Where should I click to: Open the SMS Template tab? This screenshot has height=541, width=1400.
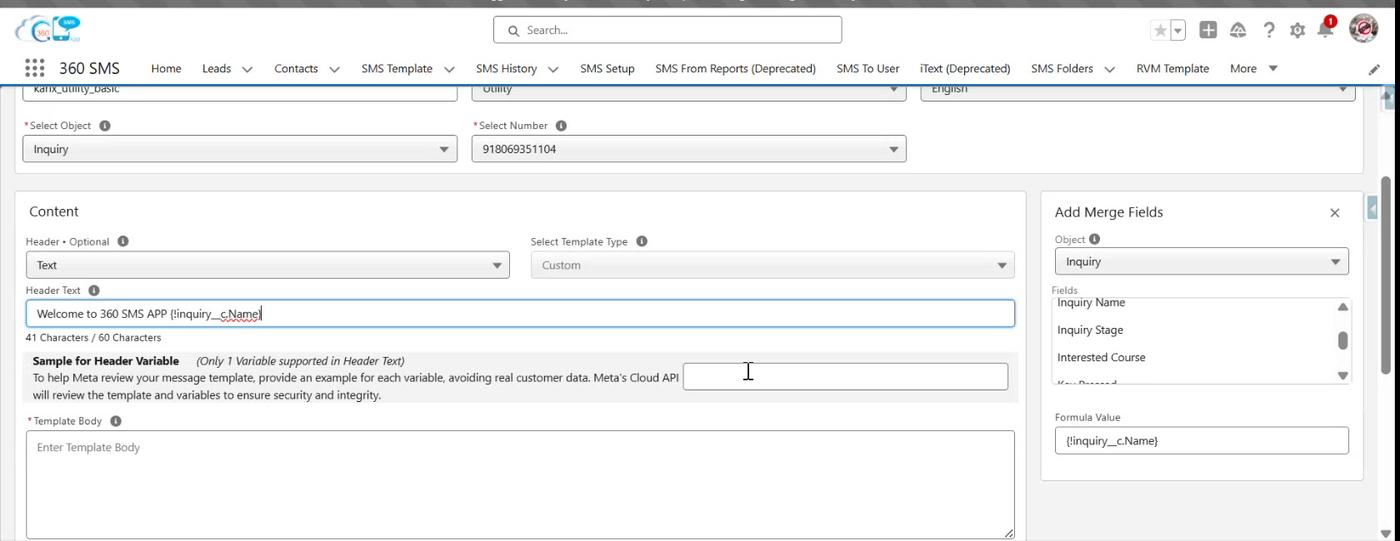click(397, 69)
